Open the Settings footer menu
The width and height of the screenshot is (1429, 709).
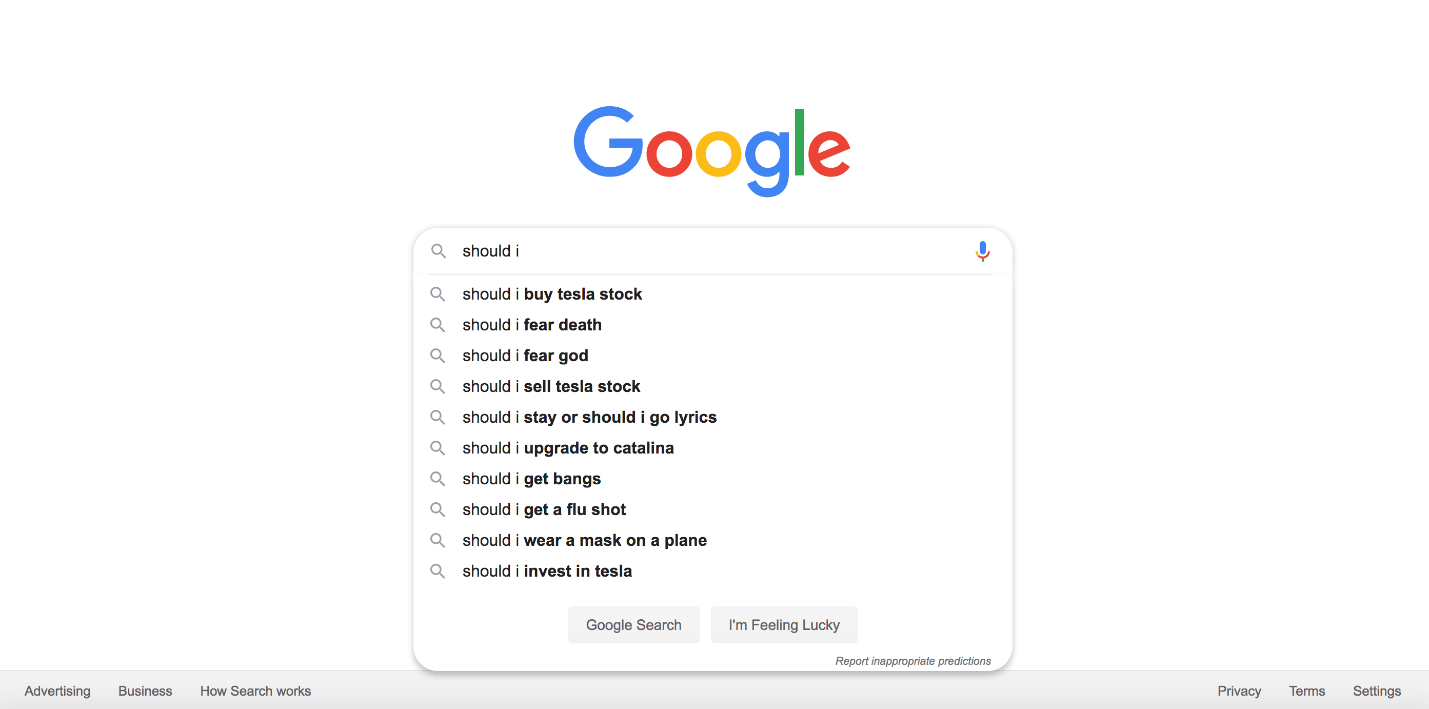tap(1376, 691)
